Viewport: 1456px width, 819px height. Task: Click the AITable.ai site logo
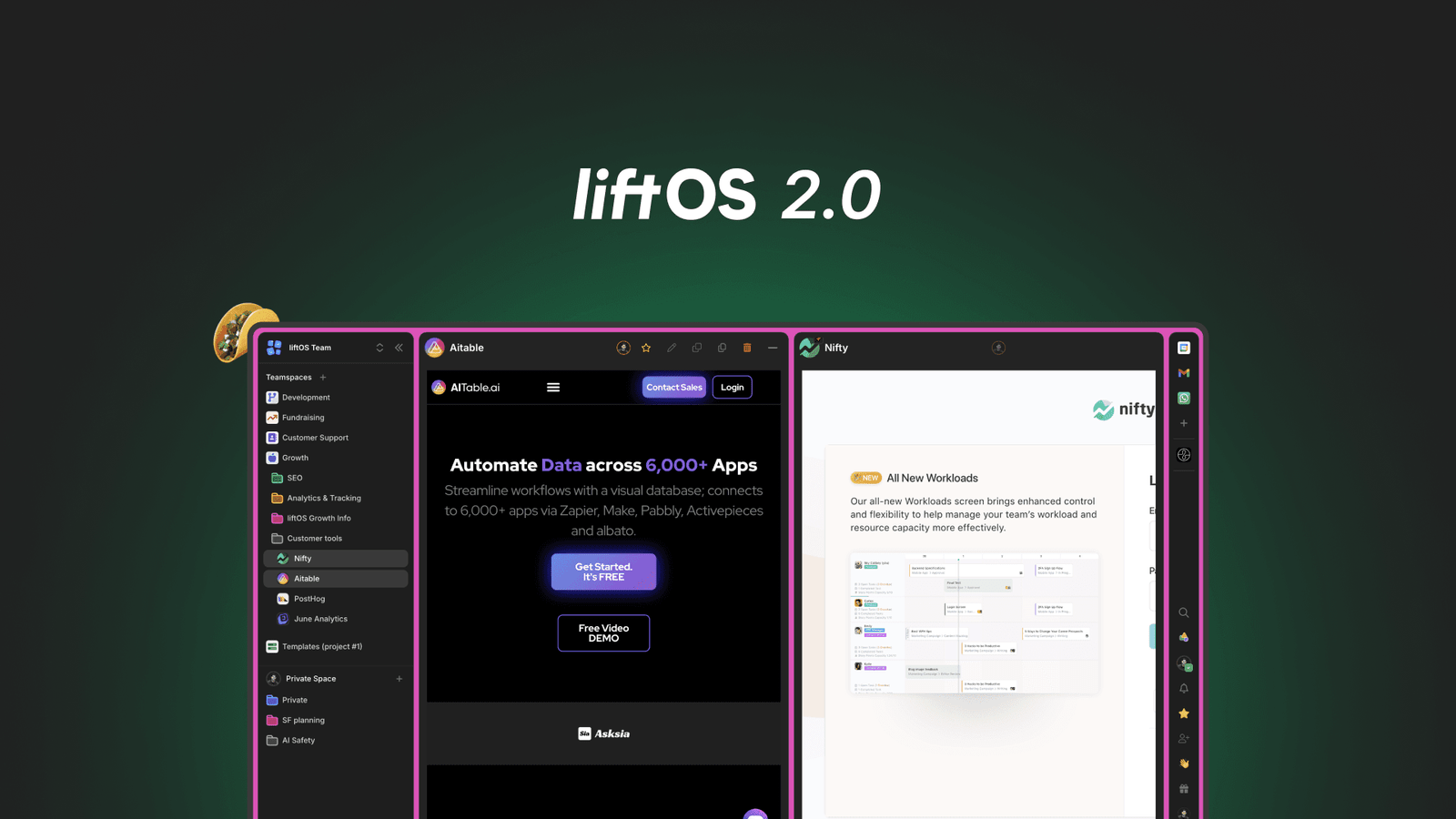click(466, 388)
